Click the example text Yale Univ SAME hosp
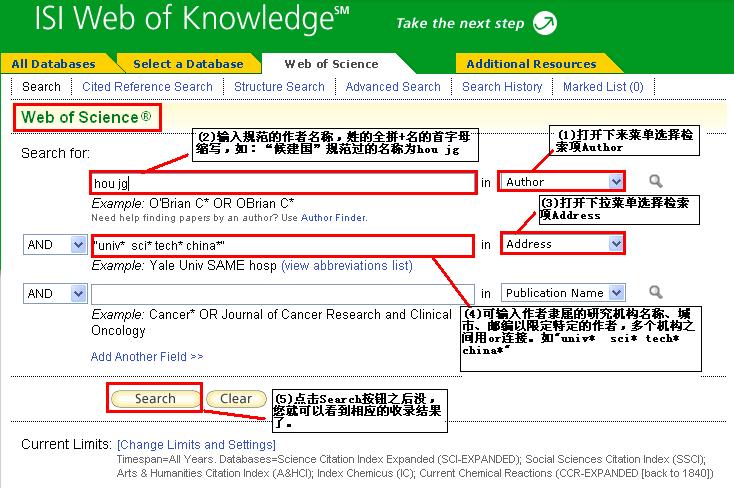Image resolution: width=734 pixels, height=488 pixels. 213,266
